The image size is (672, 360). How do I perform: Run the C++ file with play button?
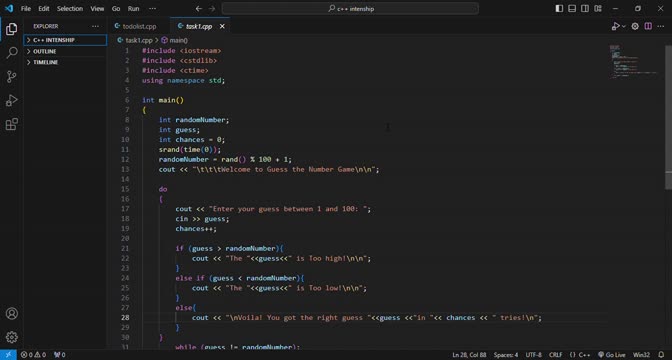[615, 26]
